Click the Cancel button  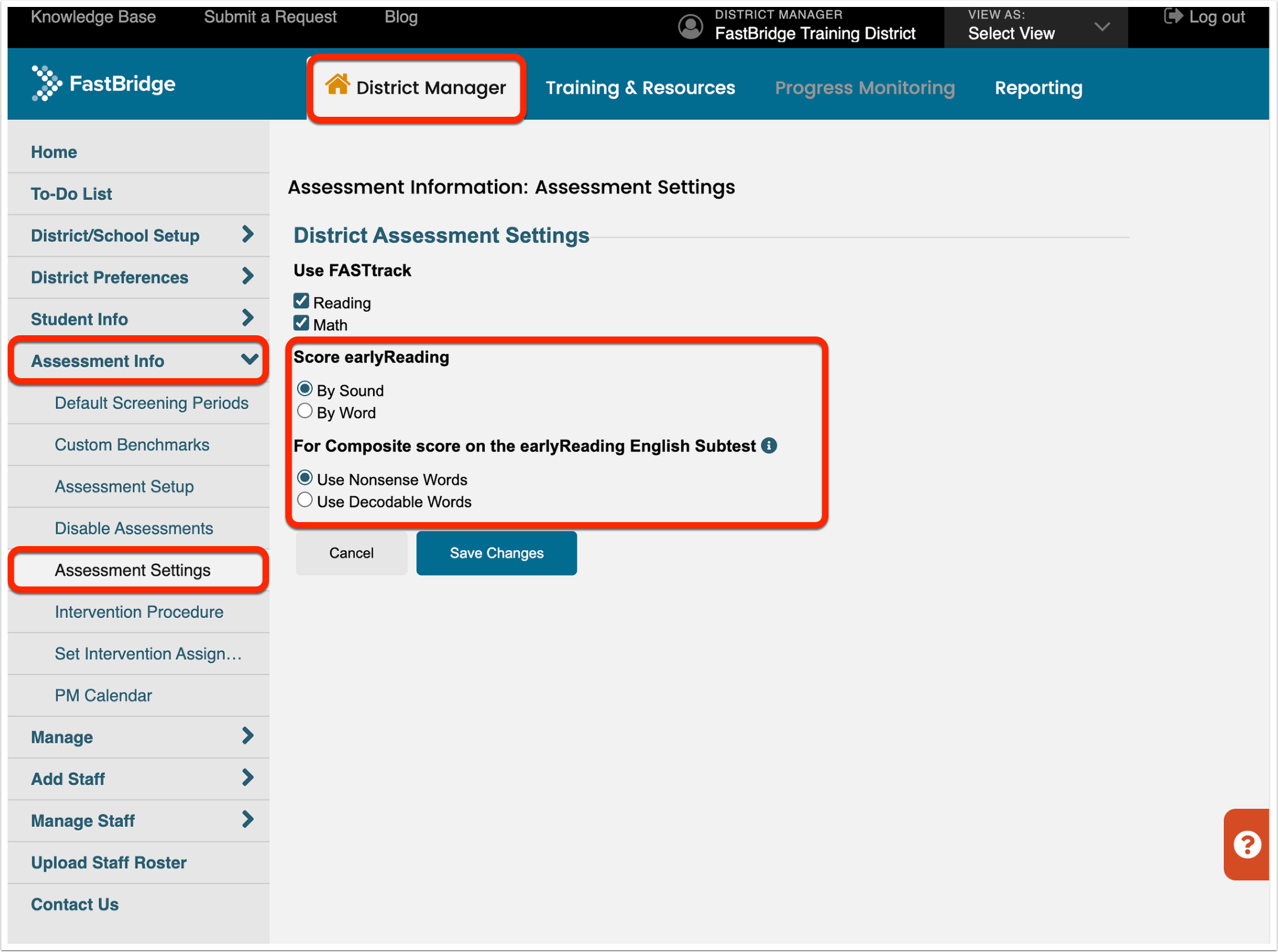[x=351, y=553]
